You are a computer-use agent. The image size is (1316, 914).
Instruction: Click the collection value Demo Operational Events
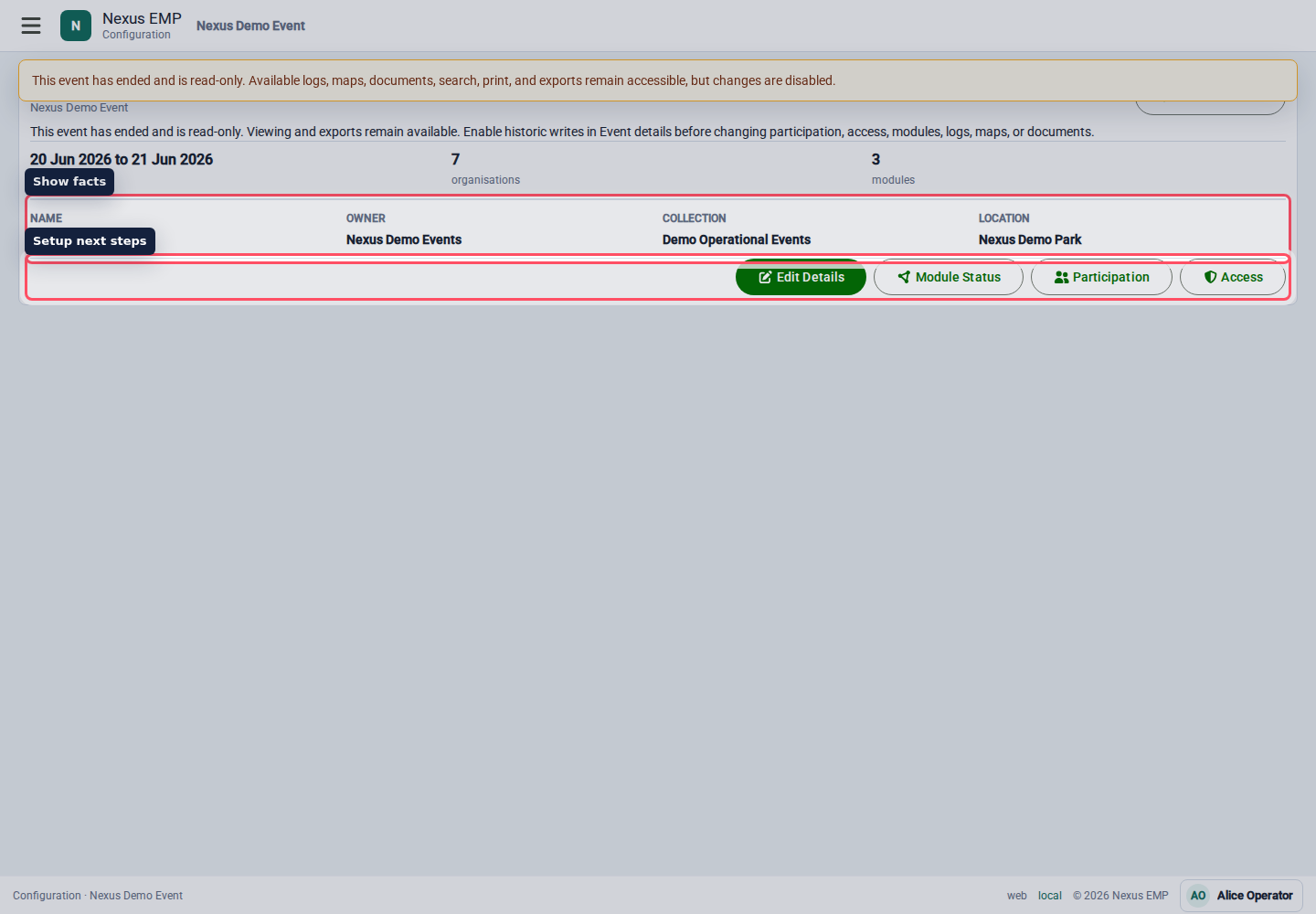click(737, 239)
